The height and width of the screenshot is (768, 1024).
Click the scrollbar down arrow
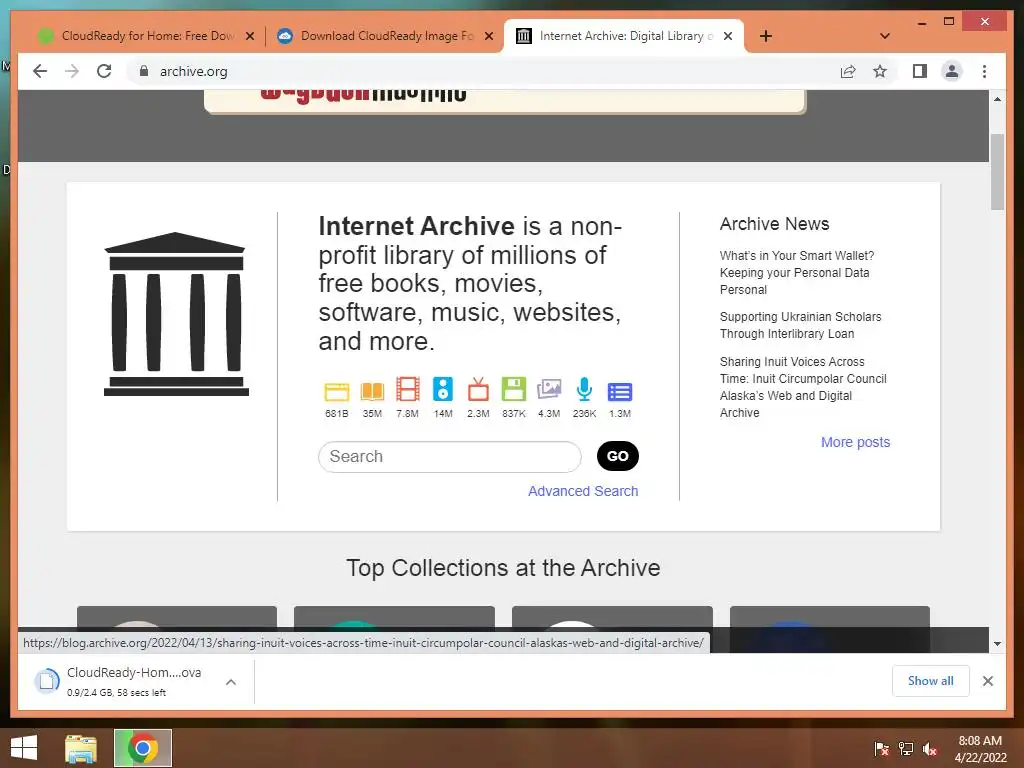point(997,644)
